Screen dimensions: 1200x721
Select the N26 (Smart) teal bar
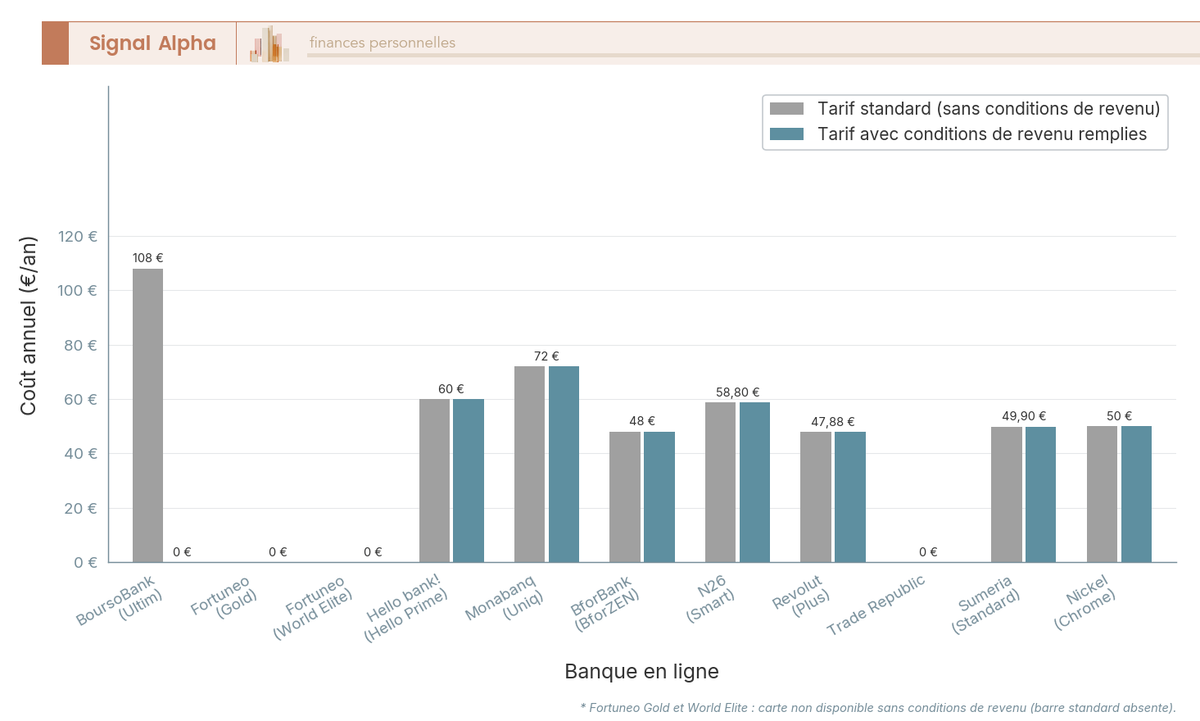(755, 480)
